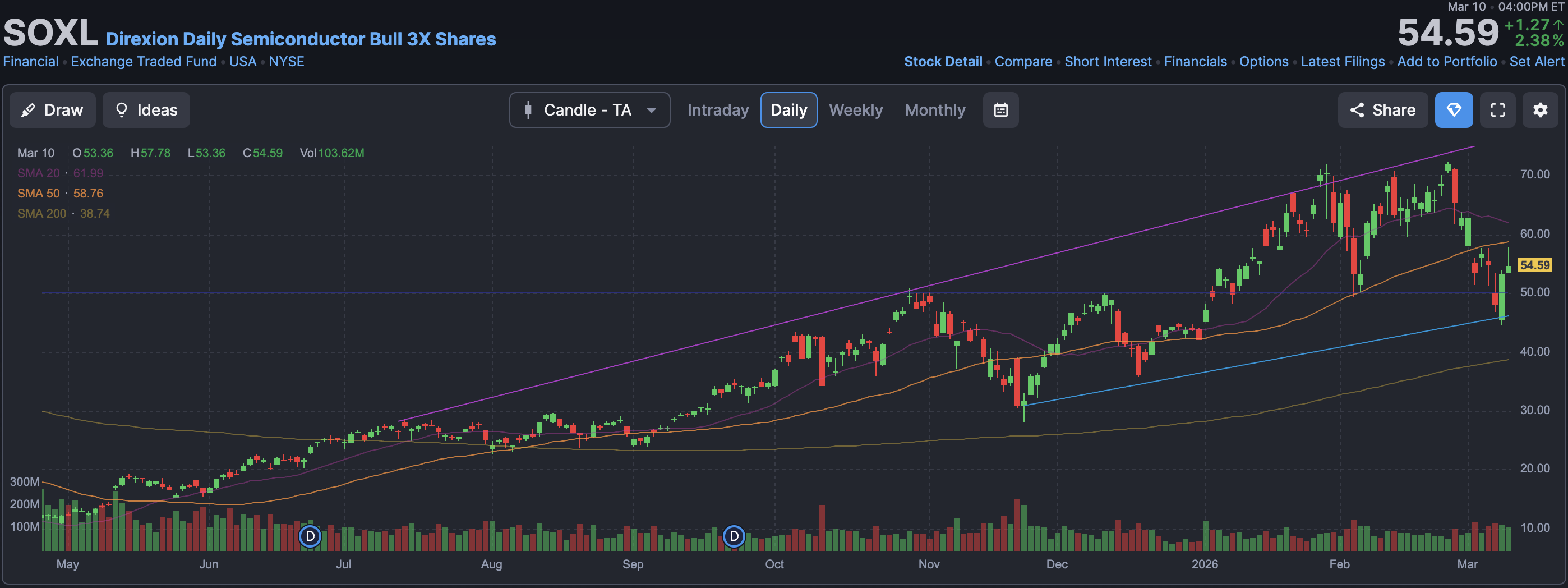The width and height of the screenshot is (1568, 588).
Task: Click the Exchange Traded Fund link
Action: tap(144, 62)
